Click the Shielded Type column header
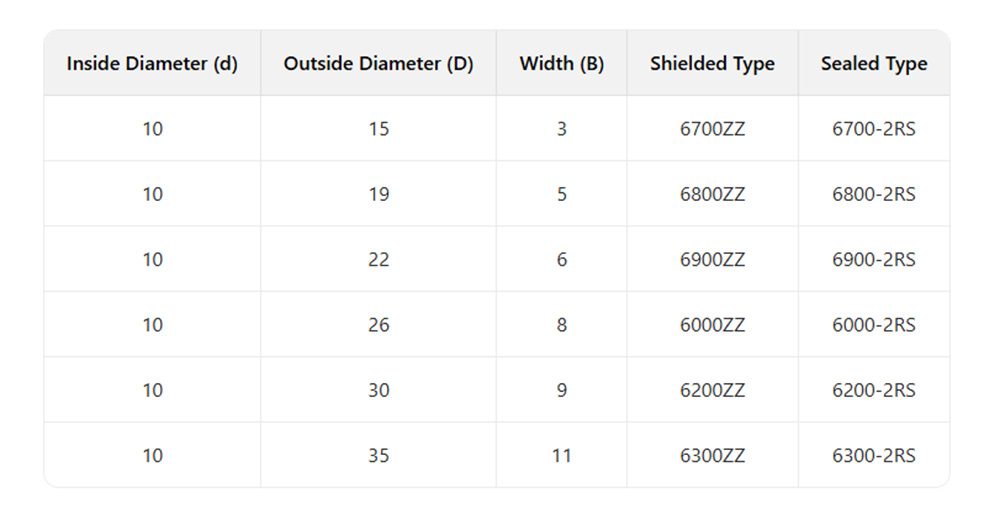 click(712, 64)
